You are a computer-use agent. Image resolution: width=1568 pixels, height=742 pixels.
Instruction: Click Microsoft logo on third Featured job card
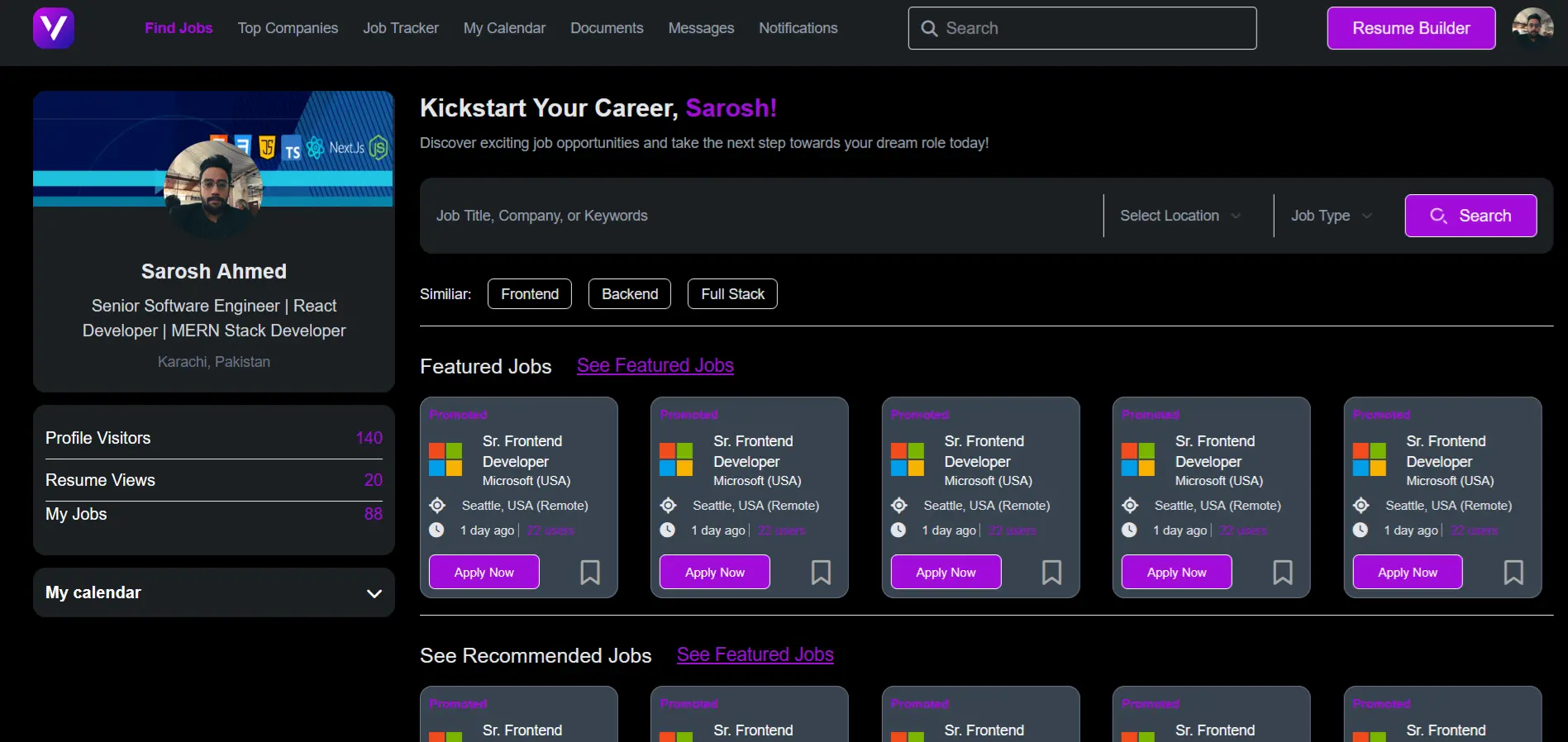coord(908,459)
